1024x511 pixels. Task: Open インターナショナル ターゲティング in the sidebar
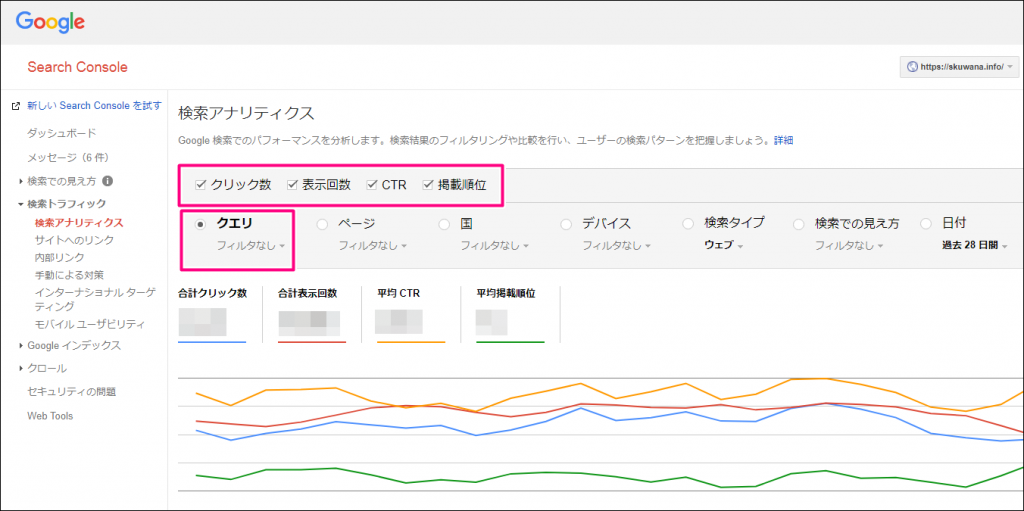coord(95,299)
